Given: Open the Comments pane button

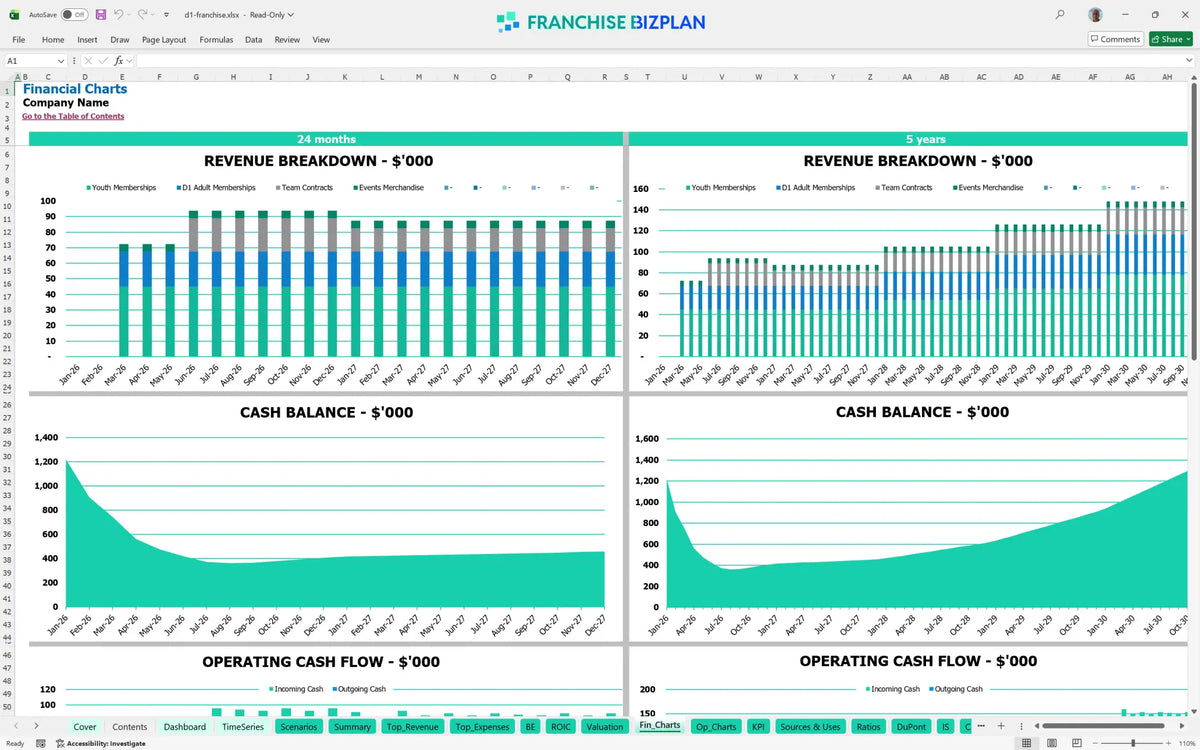Looking at the screenshot, I should [1115, 39].
